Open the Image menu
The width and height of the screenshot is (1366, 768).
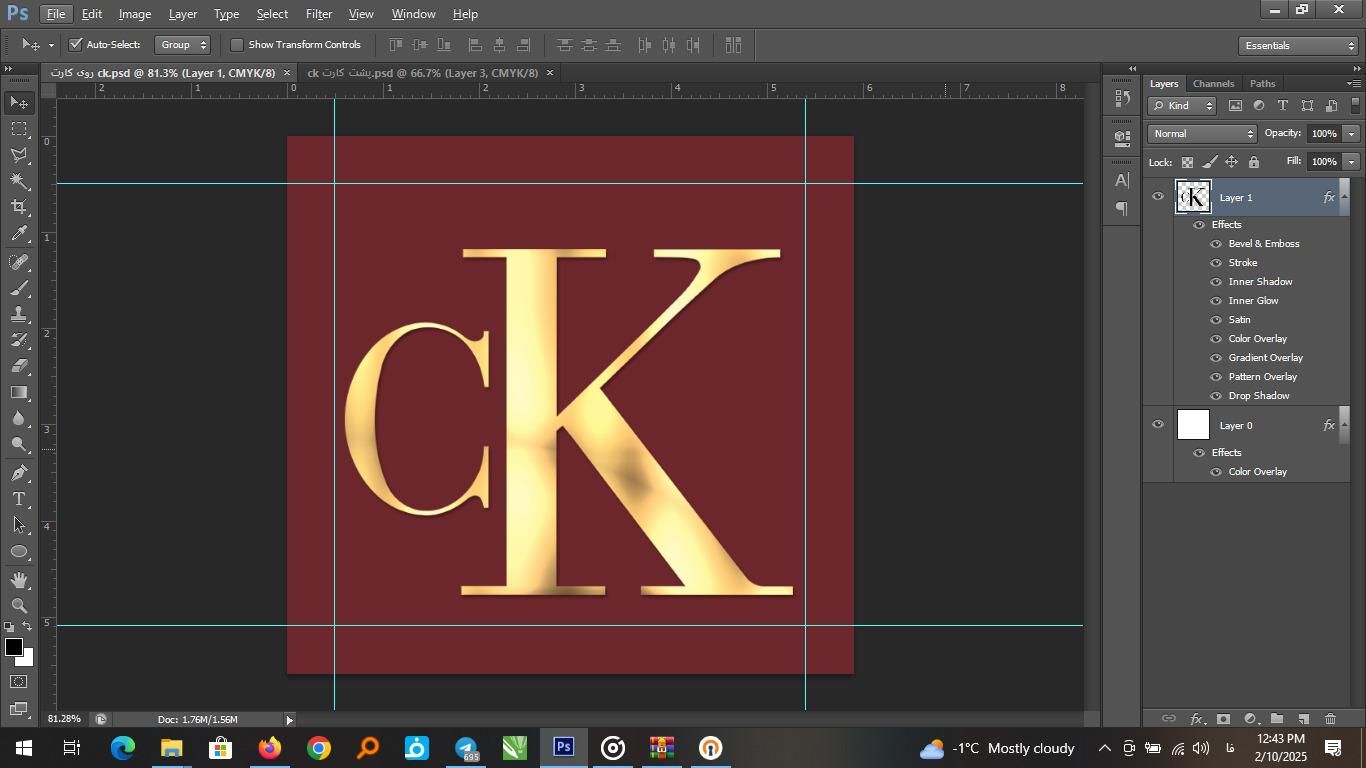coord(135,14)
